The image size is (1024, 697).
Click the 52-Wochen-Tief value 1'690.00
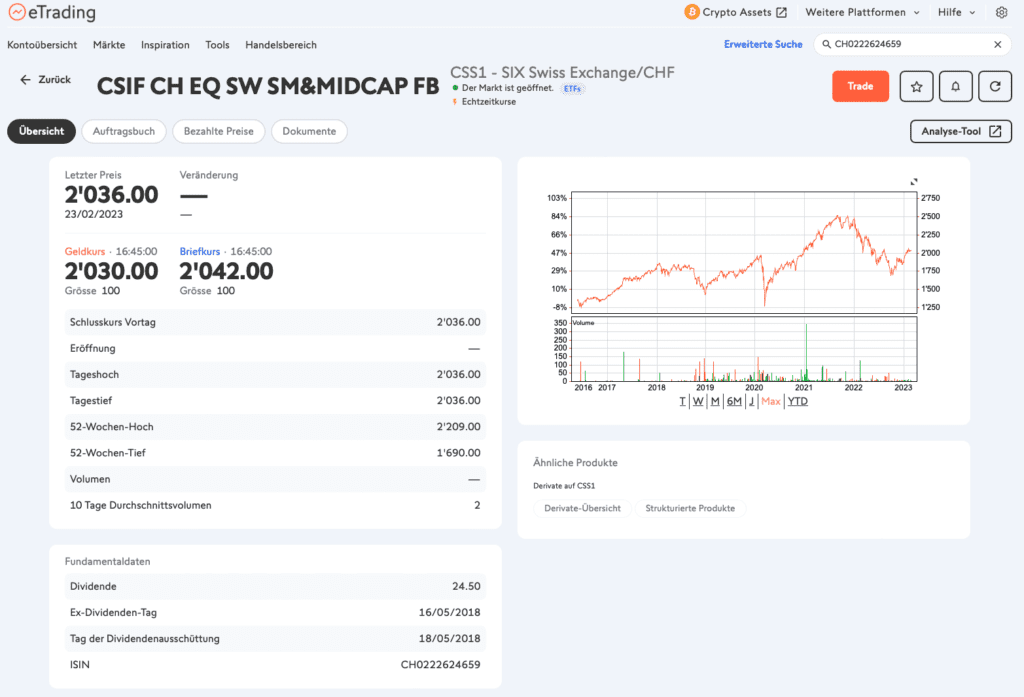[458, 453]
